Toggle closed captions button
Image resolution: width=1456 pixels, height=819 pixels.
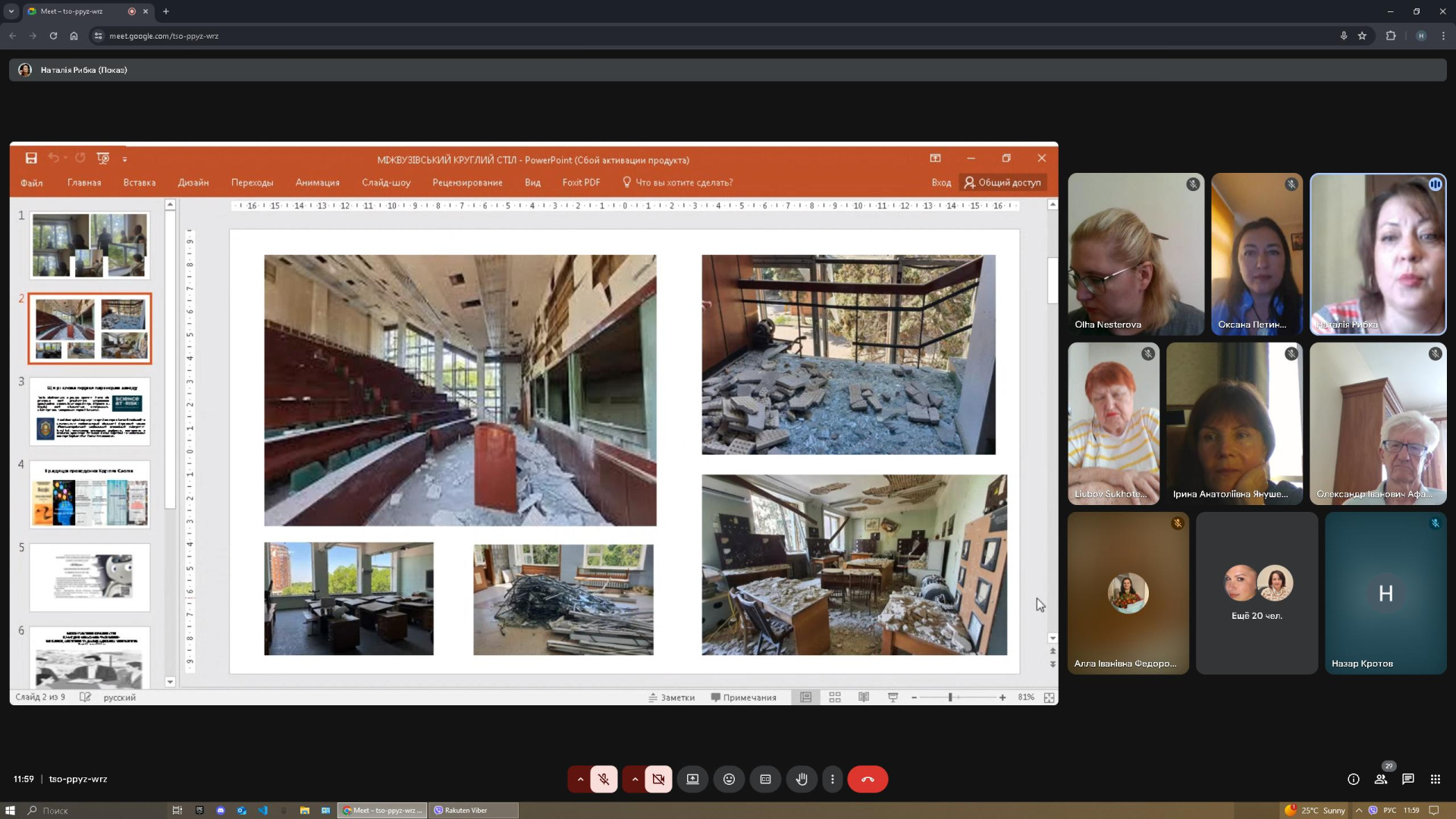(x=765, y=779)
